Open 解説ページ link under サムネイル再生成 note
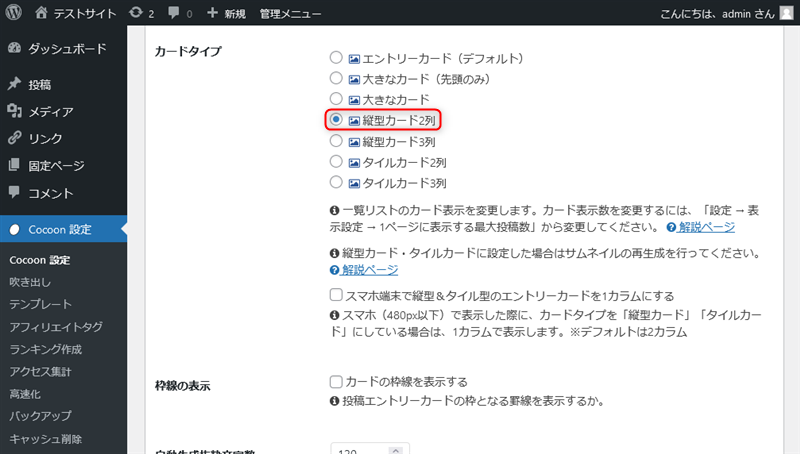This screenshot has height=454, width=800. pyautogui.click(x=369, y=270)
